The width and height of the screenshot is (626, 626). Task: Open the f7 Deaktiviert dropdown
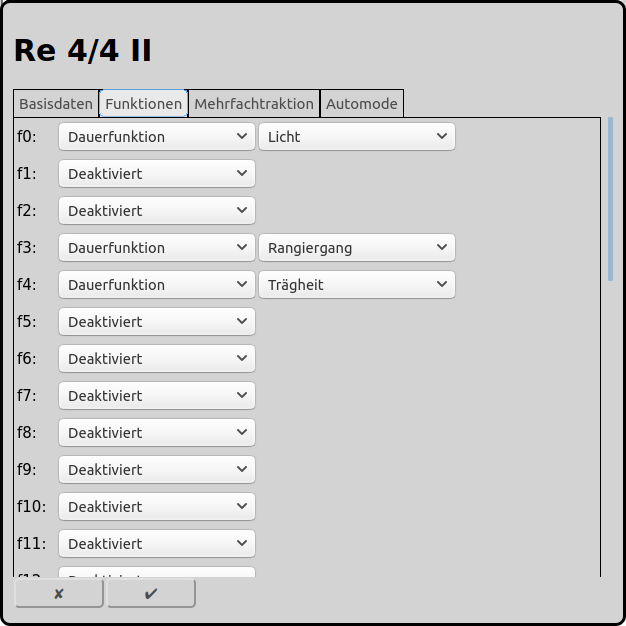tap(157, 396)
